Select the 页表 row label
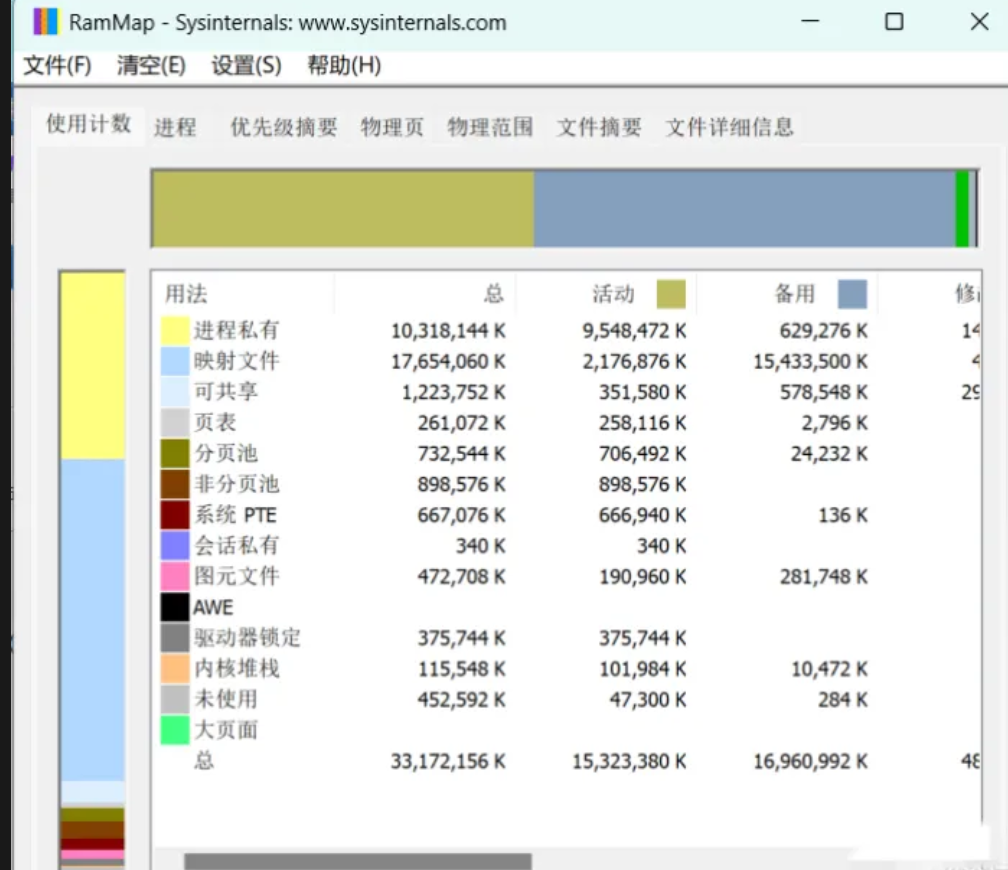Screen dimensions: 1008x870 point(215,423)
